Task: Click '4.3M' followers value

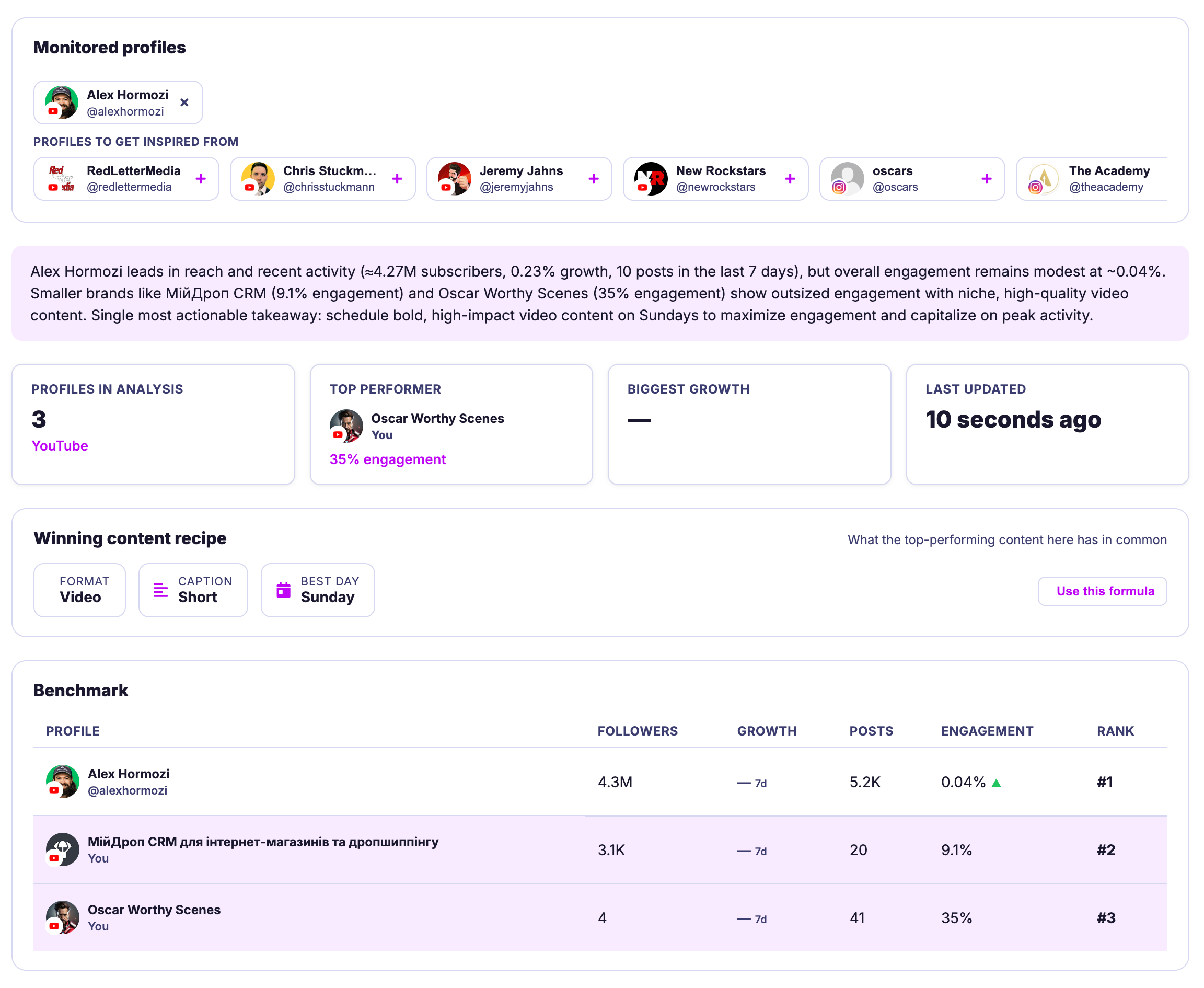Action: click(615, 782)
